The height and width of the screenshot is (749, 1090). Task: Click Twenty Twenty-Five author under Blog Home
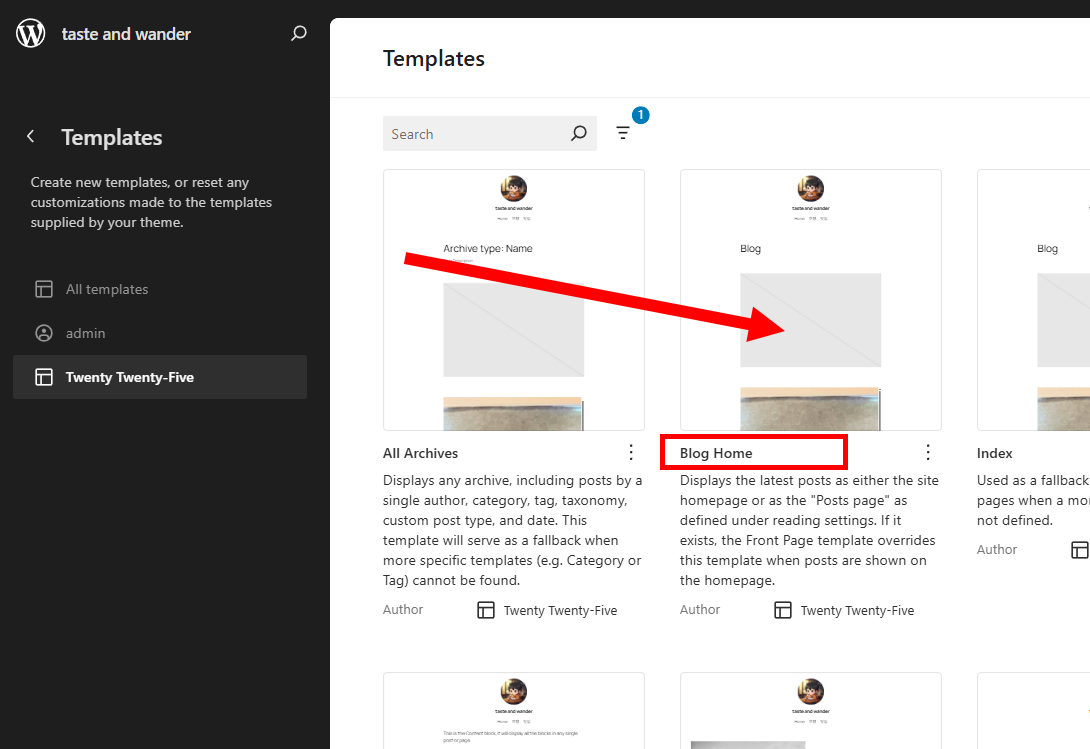(857, 611)
